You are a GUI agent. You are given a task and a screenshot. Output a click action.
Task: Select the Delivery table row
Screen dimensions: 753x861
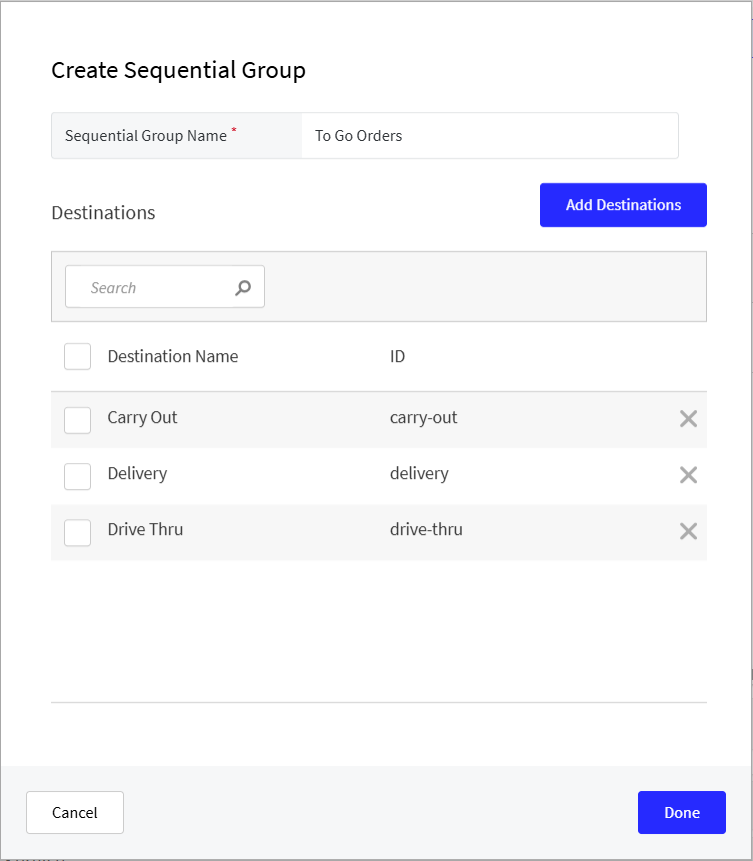[x=300, y=474]
